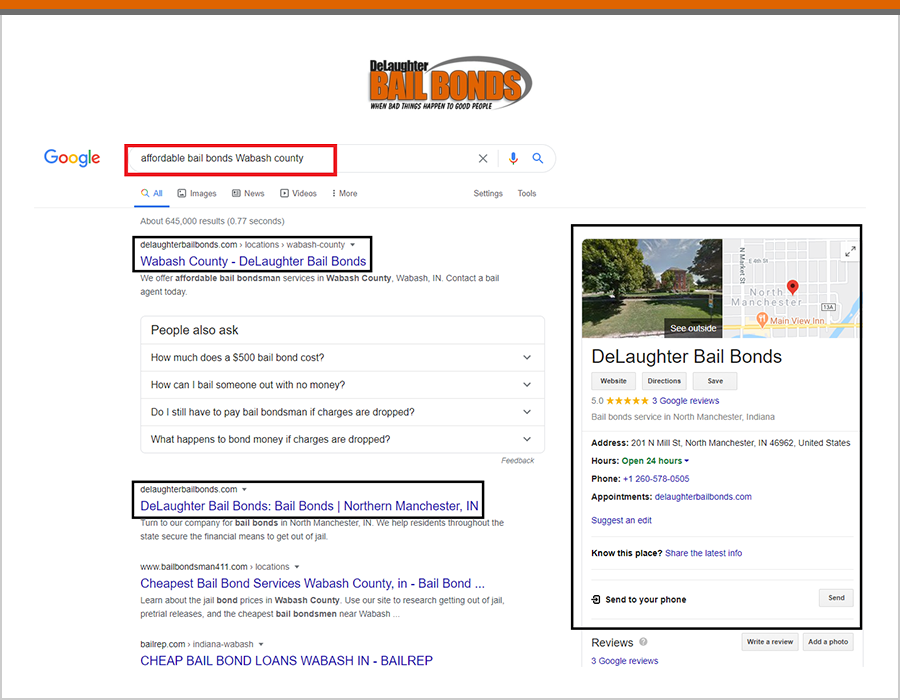Click the red location pin on the map
Viewport: 900px width, 700px height.
click(x=792, y=287)
